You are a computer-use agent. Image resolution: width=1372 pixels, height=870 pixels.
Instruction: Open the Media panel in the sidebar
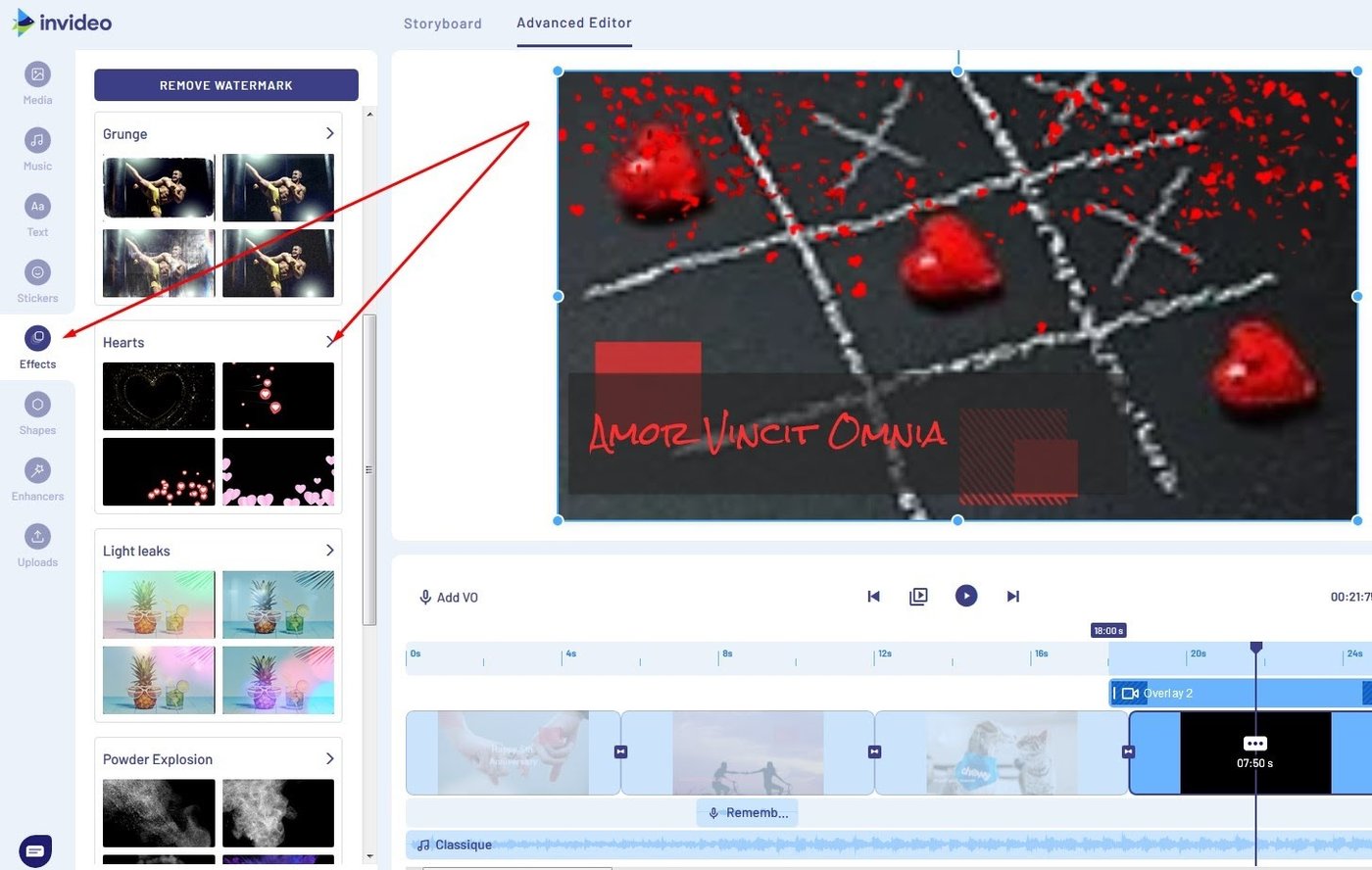coord(36,82)
